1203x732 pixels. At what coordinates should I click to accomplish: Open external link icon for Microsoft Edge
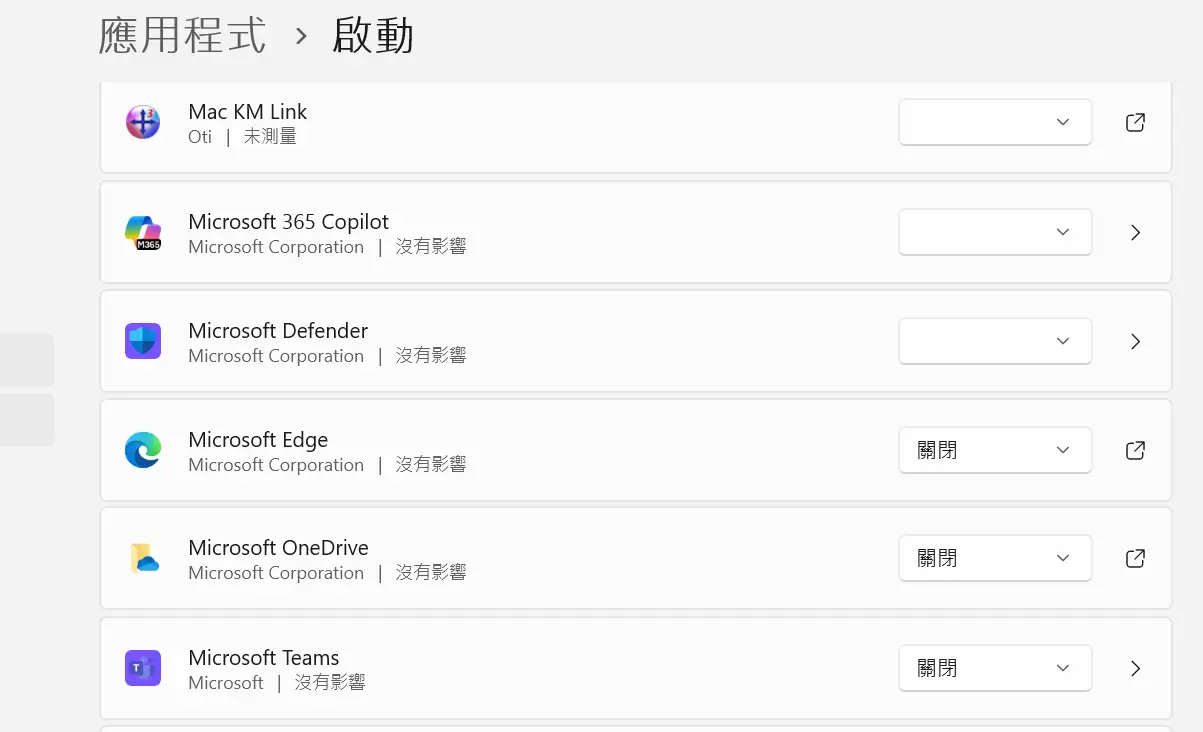(x=1135, y=450)
